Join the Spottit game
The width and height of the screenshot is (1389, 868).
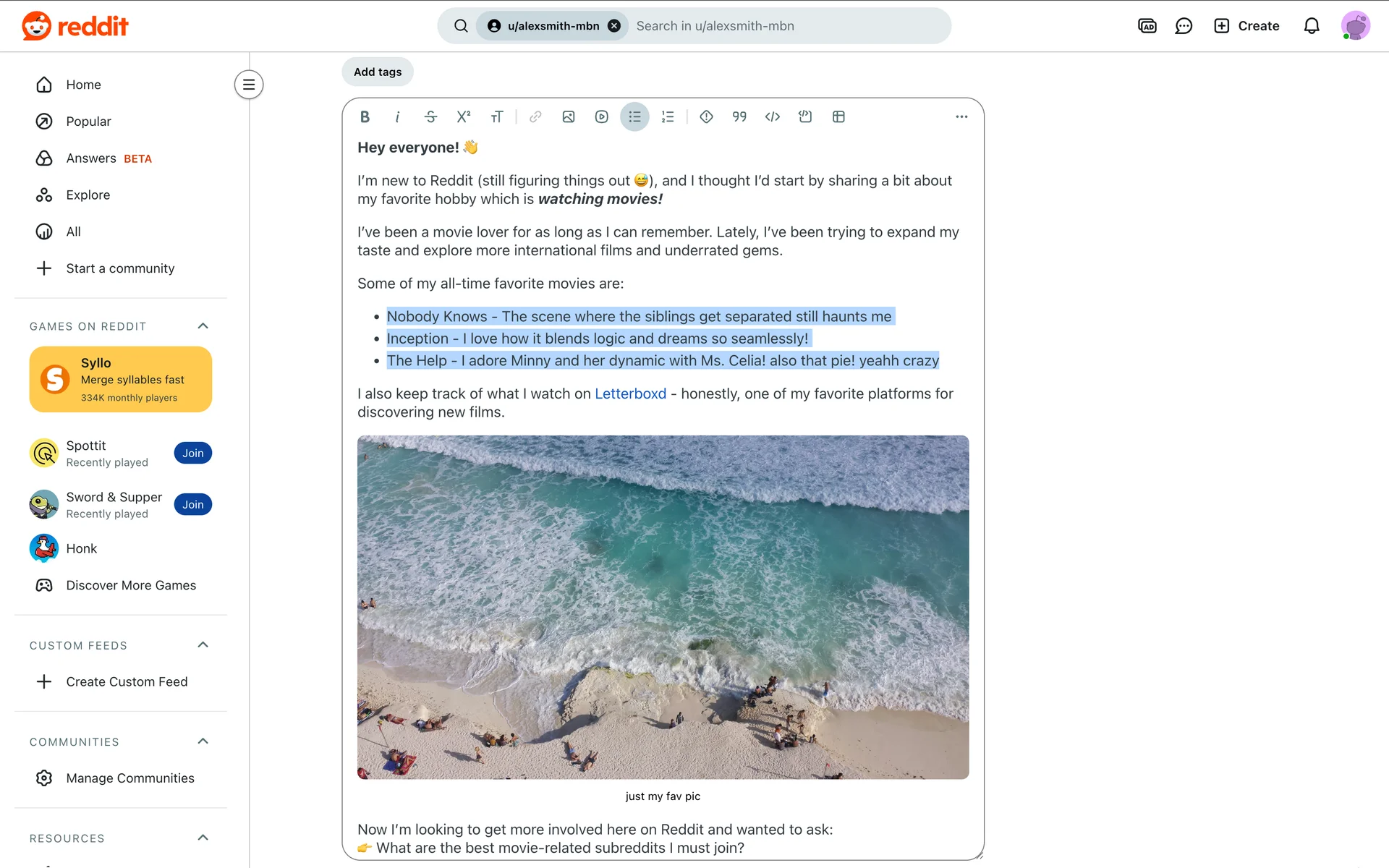pyautogui.click(x=192, y=453)
